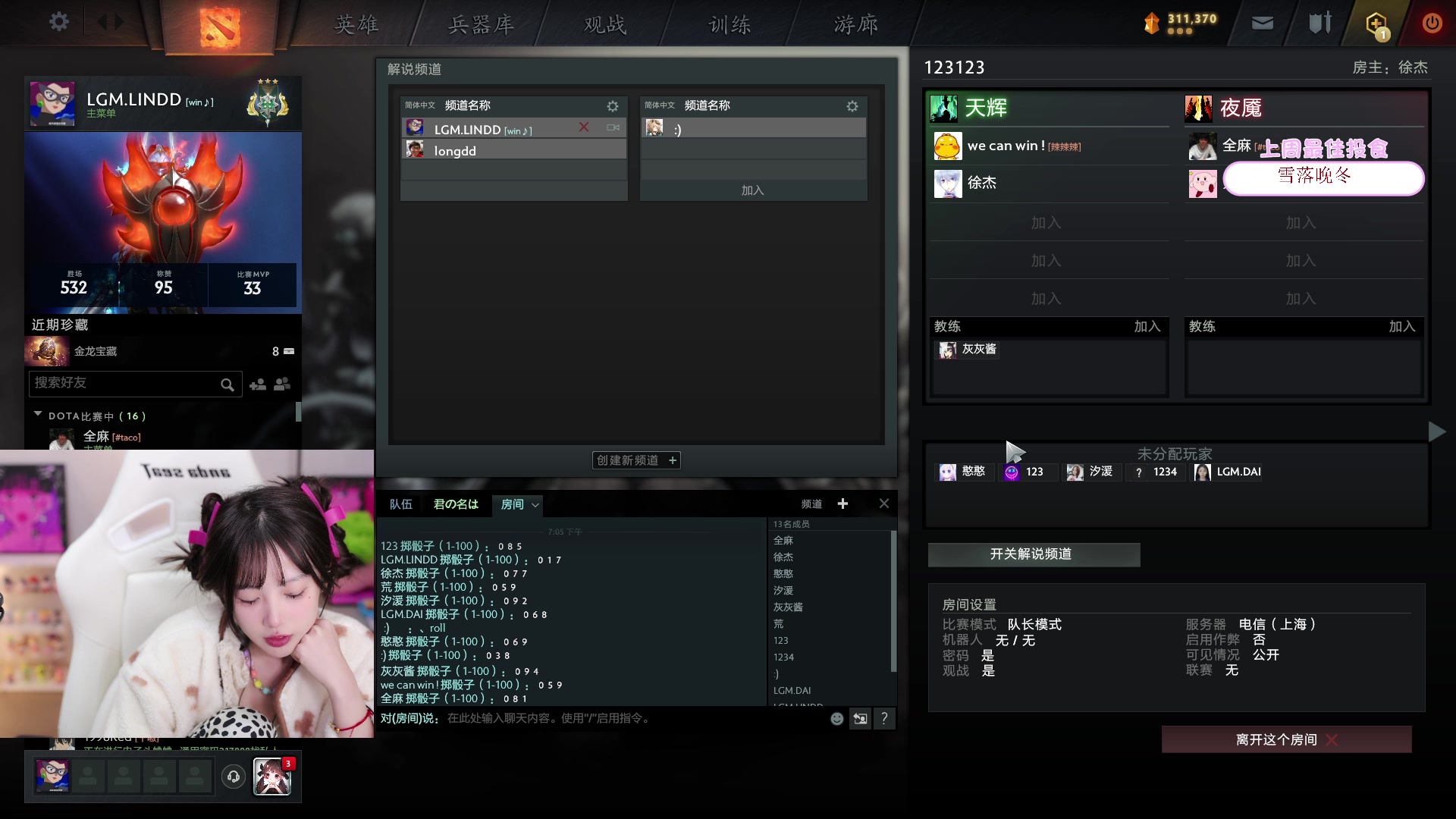This screenshot has height=819, width=1456.
Task: Click the rank medal badge in profile
Action: point(267,102)
